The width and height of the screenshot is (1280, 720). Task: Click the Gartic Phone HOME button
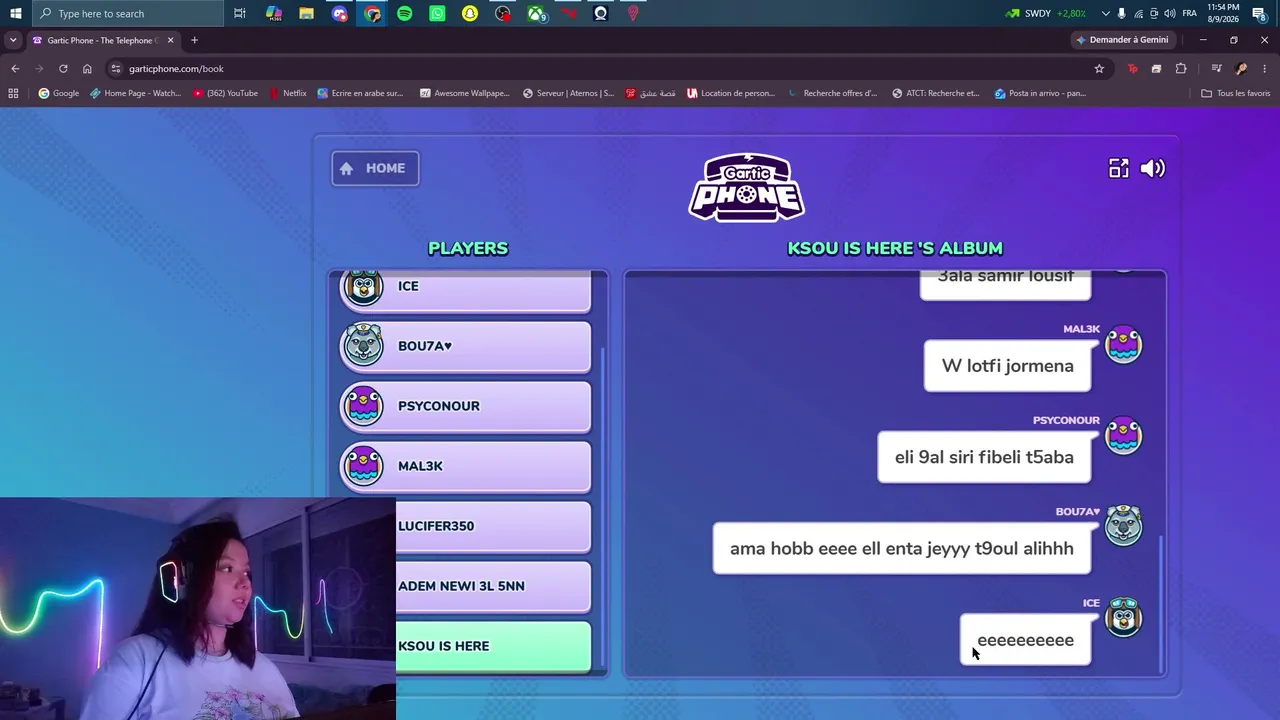click(375, 168)
